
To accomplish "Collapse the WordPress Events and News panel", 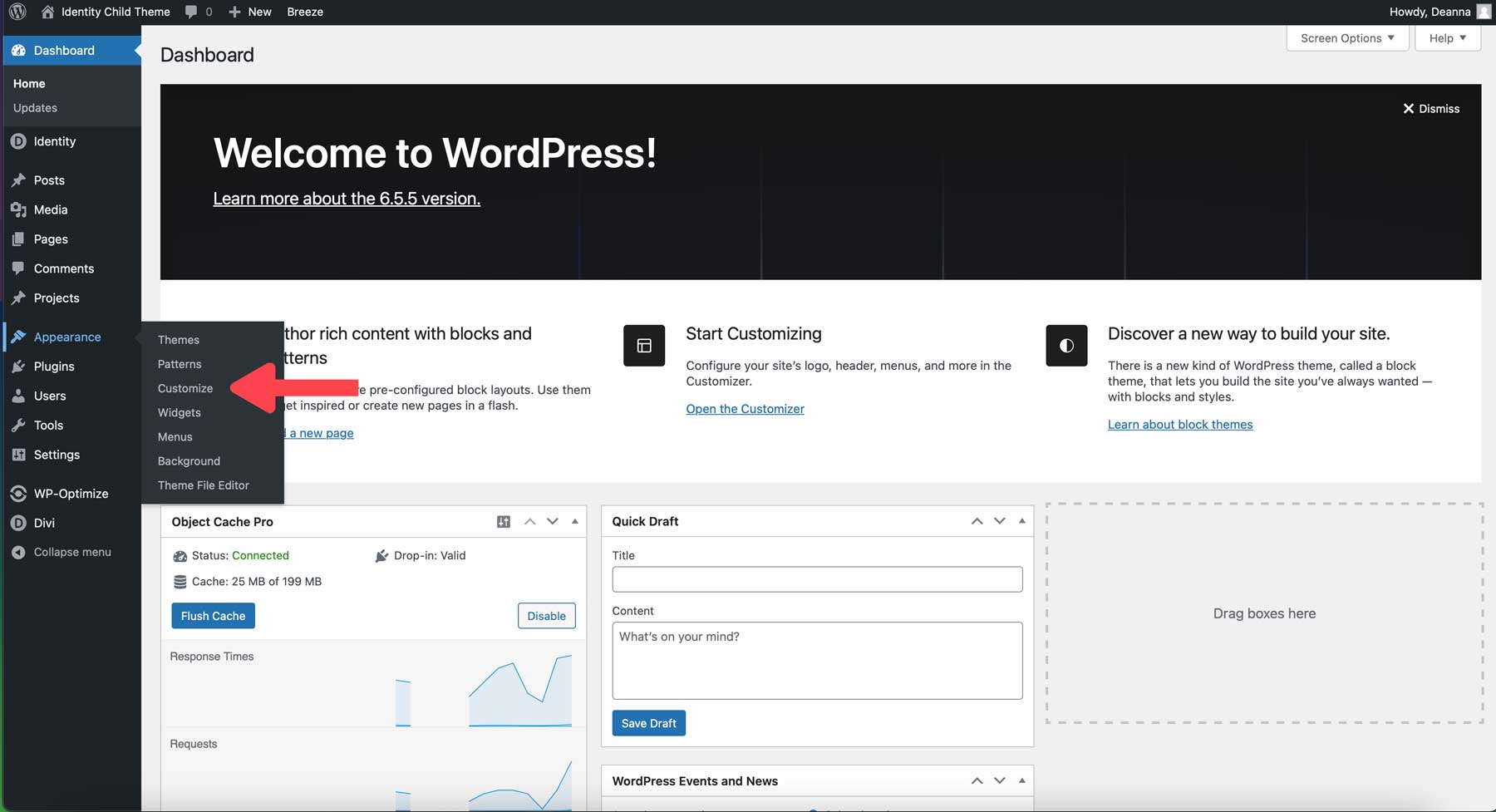I will coord(1021,780).
